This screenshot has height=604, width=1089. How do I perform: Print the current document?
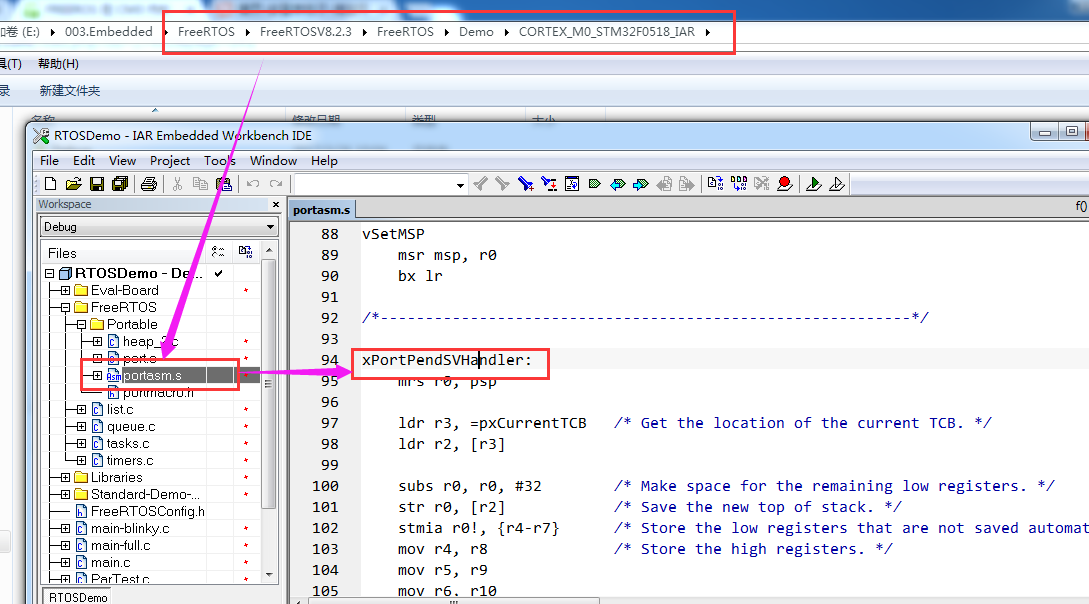149,184
